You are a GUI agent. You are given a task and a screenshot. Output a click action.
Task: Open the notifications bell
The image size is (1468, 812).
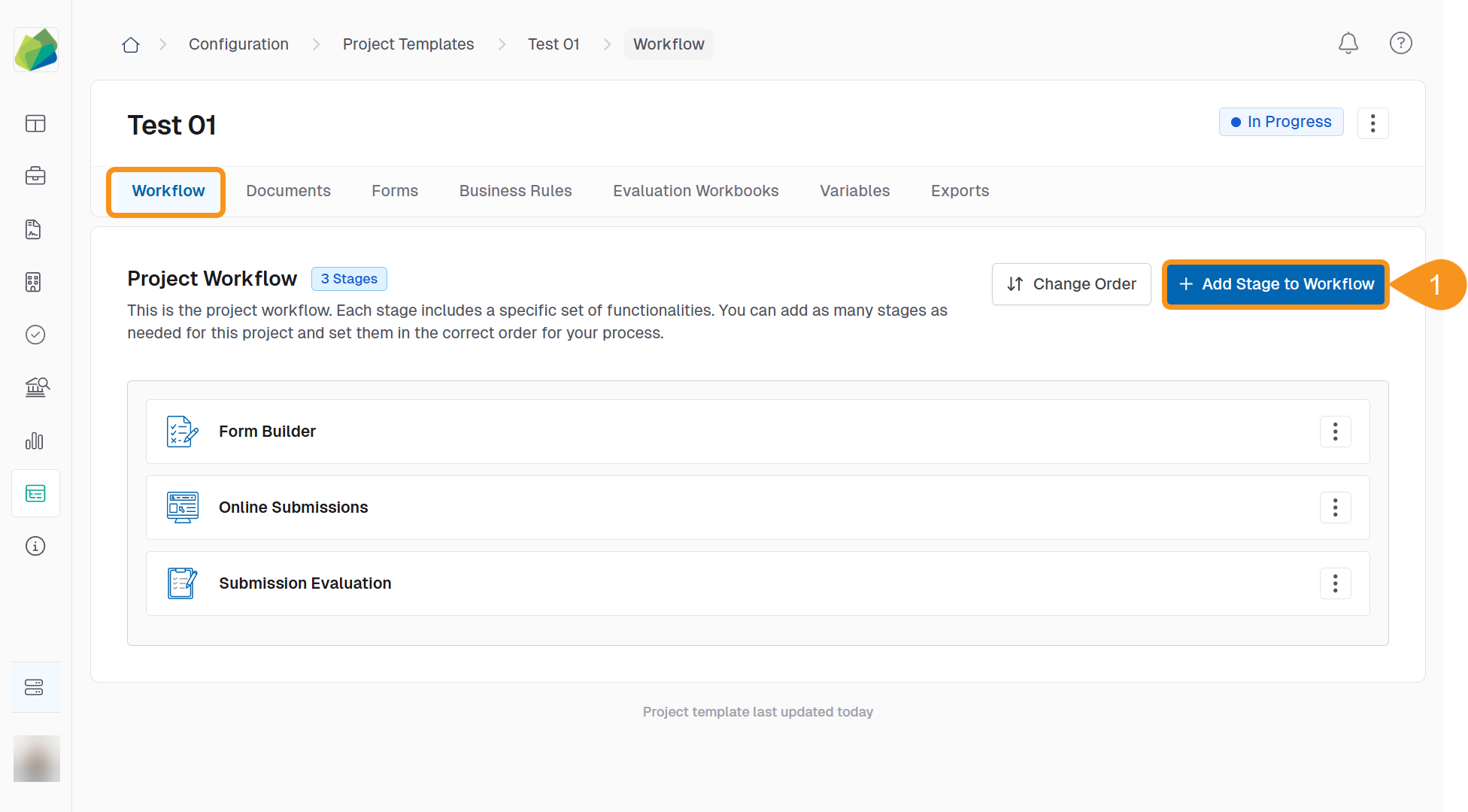[1348, 44]
